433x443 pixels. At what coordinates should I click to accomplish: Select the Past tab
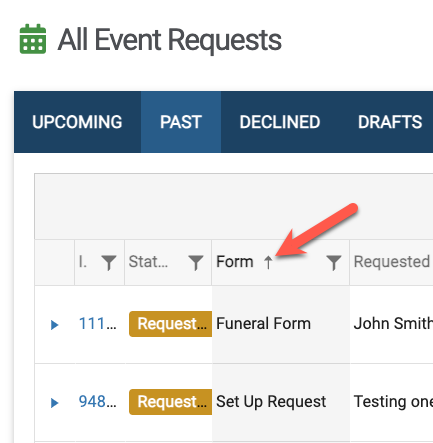pos(181,122)
